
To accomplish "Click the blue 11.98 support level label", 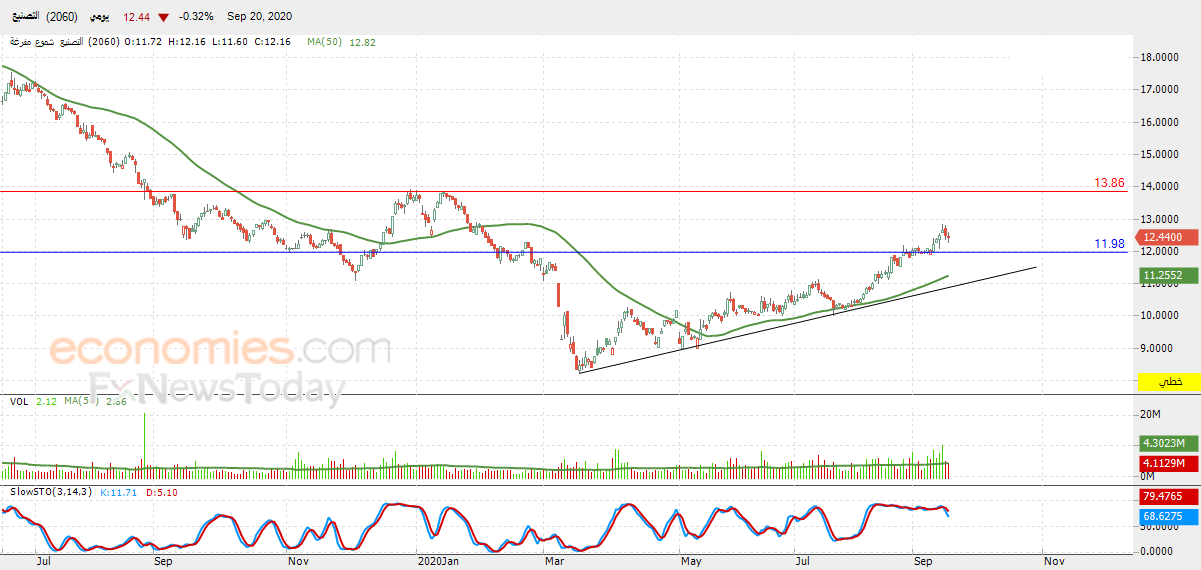I will coord(1110,244).
